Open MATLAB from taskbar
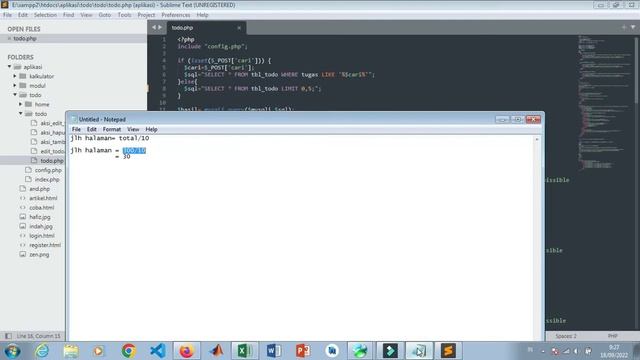640x360 pixels. pos(216,351)
